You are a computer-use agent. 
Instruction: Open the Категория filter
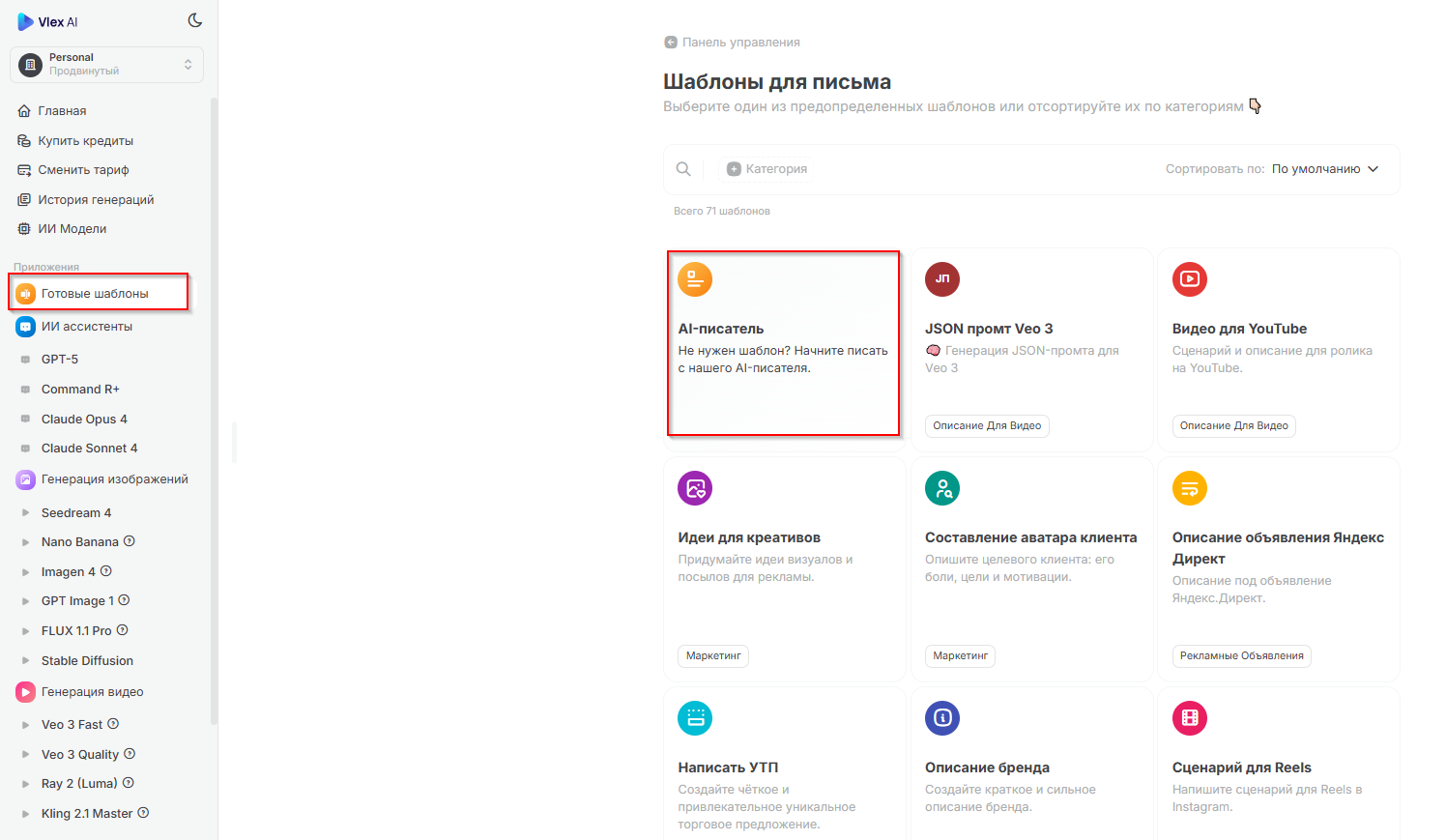(767, 169)
